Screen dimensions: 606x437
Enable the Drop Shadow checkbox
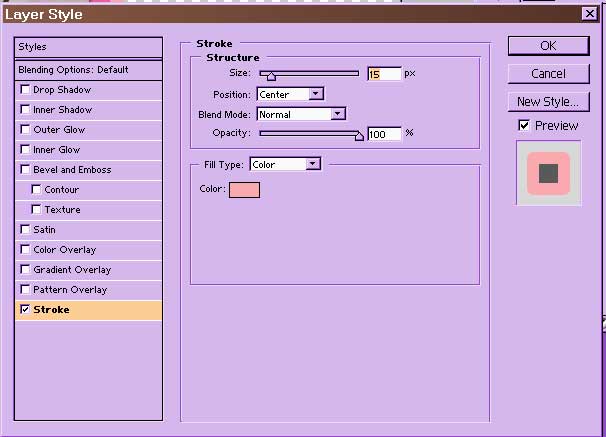point(25,90)
